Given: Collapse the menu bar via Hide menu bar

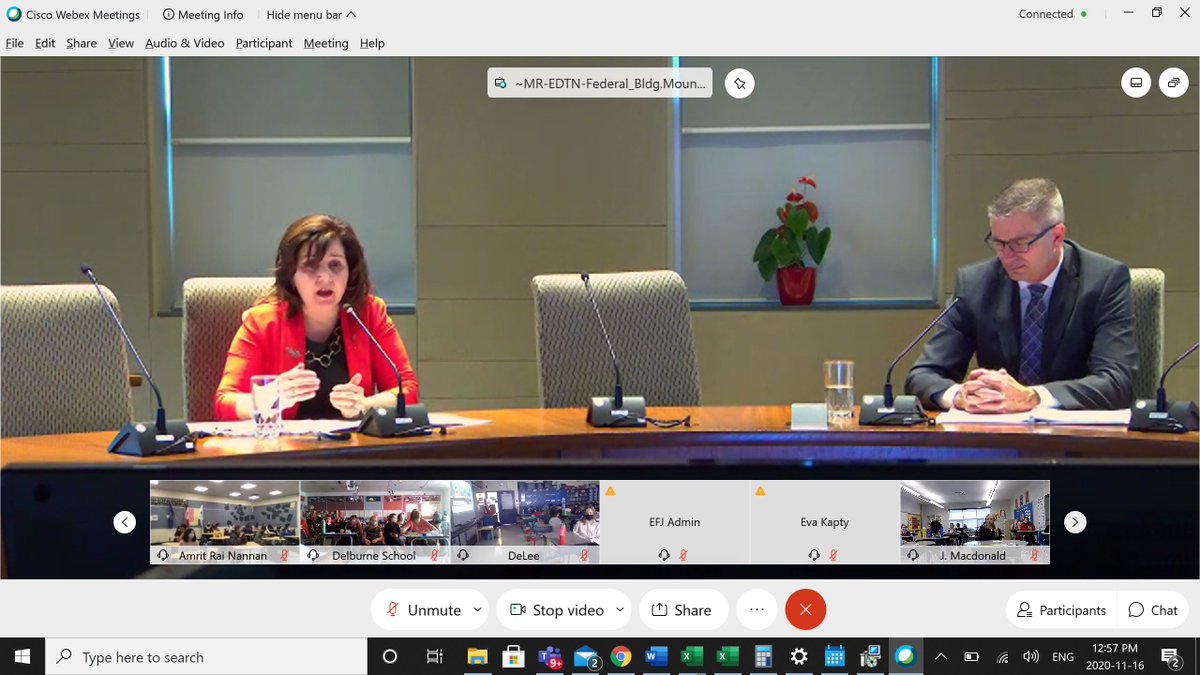Looking at the screenshot, I should (x=311, y=15).
